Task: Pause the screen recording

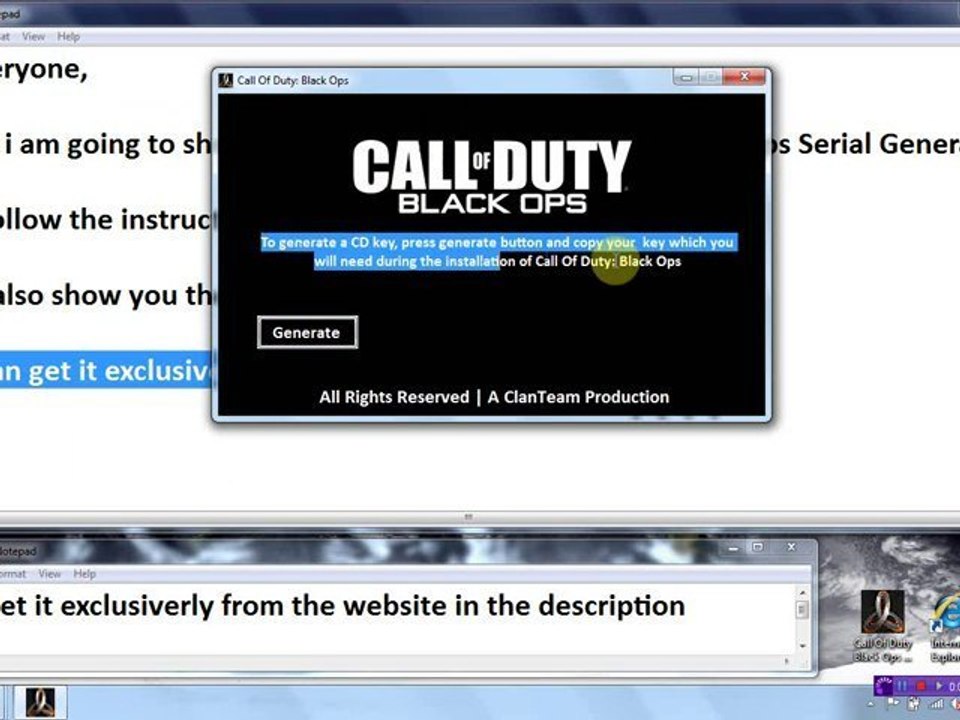Action: [x=902, y=686]
